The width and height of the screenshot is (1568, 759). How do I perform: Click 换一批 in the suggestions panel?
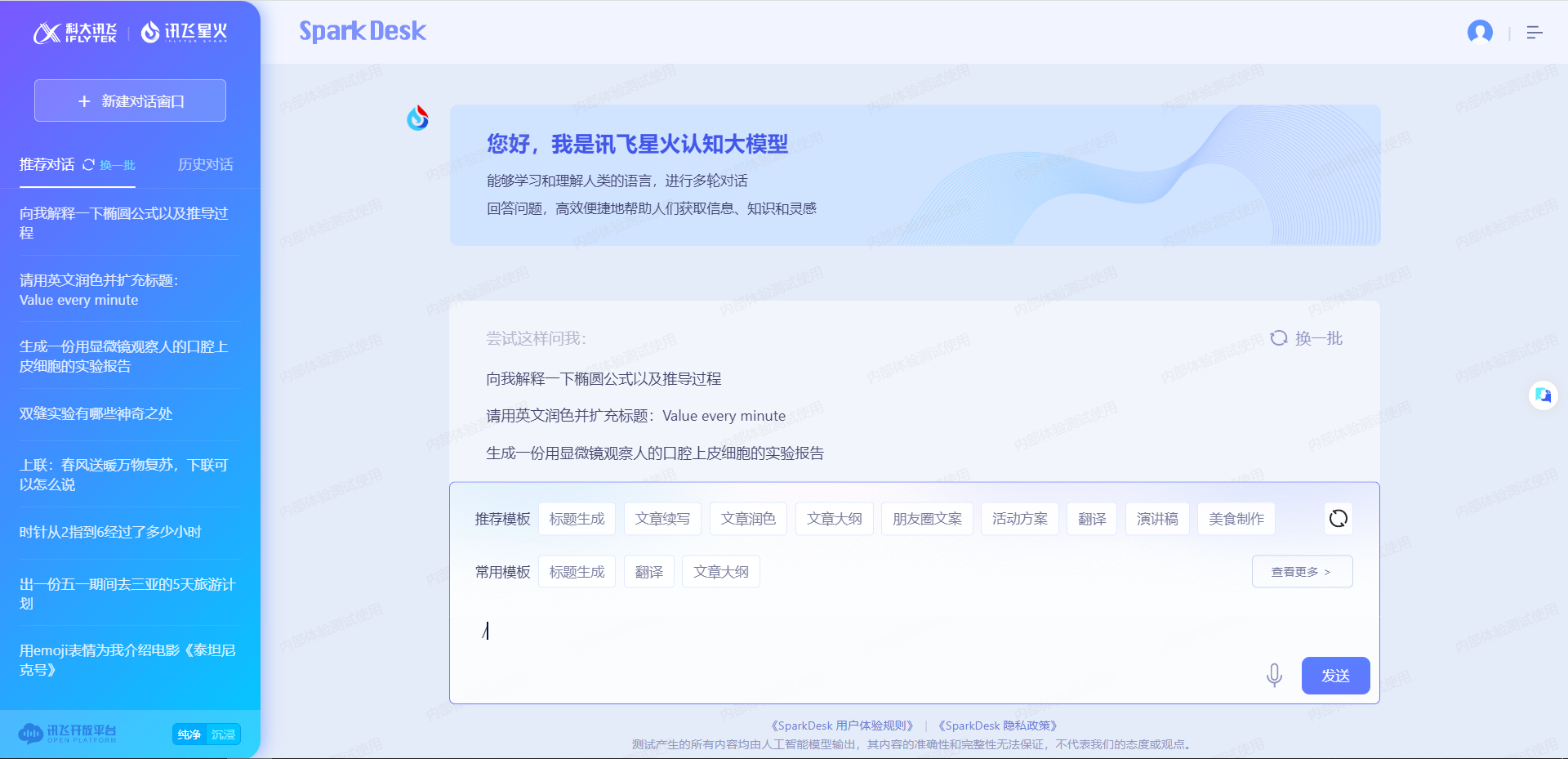pyautogui.click(x=1307, y=338)
